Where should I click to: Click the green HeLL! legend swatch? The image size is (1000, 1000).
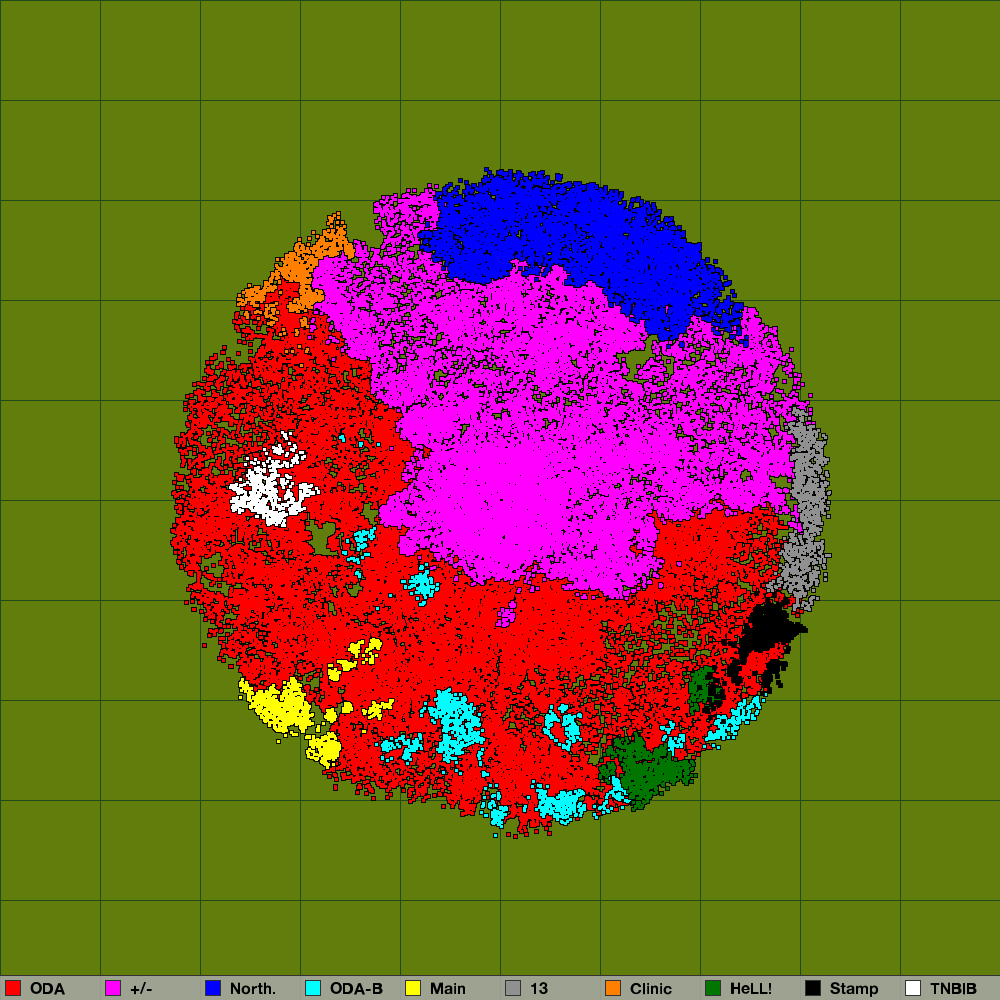pos(713,988)
